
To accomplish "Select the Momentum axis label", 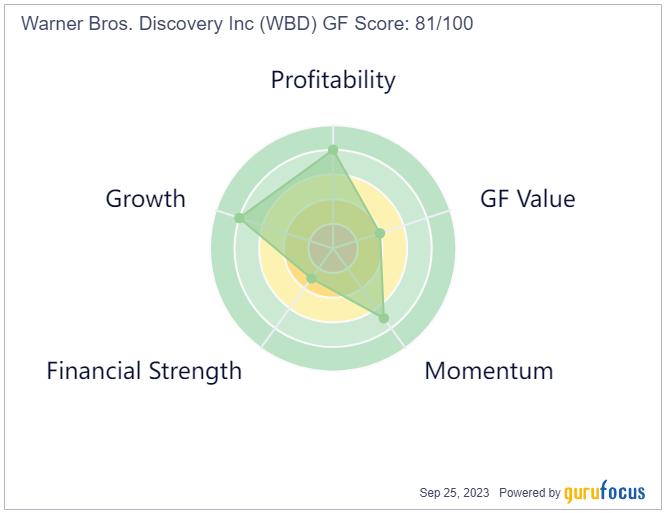I will coord(489,371).
